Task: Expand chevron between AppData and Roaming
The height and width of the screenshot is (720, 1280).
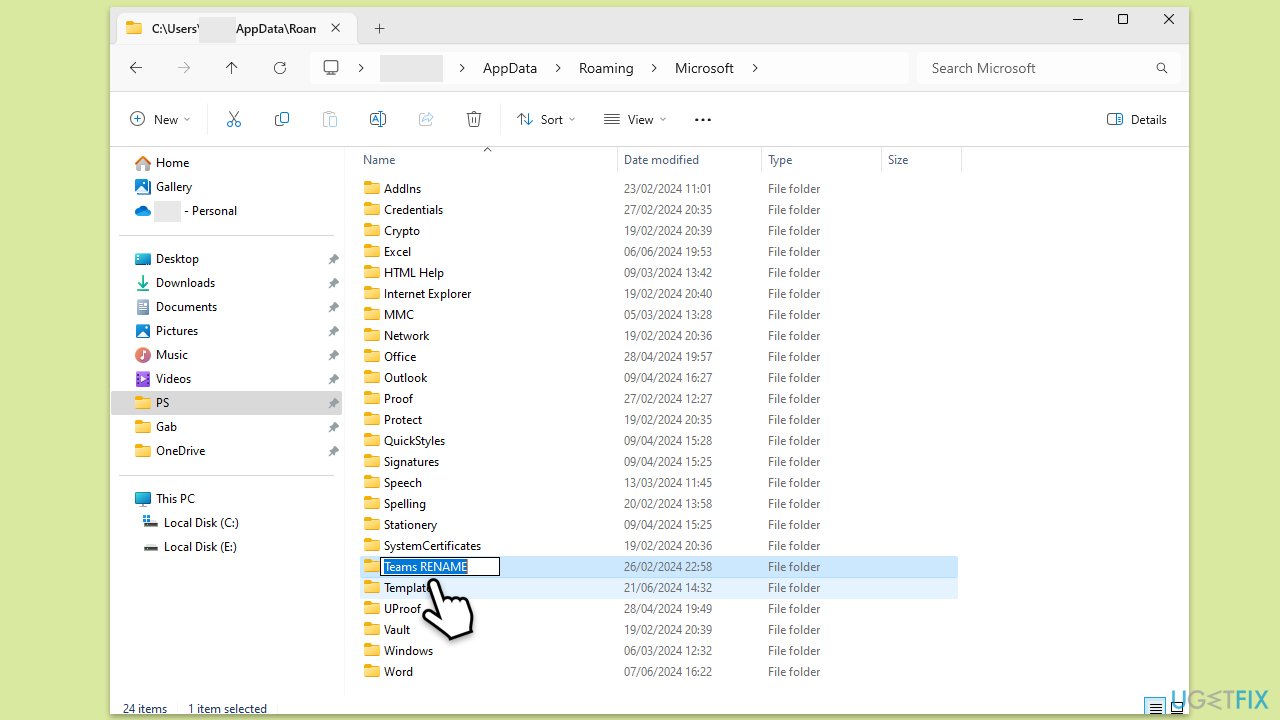Action: 558,68
